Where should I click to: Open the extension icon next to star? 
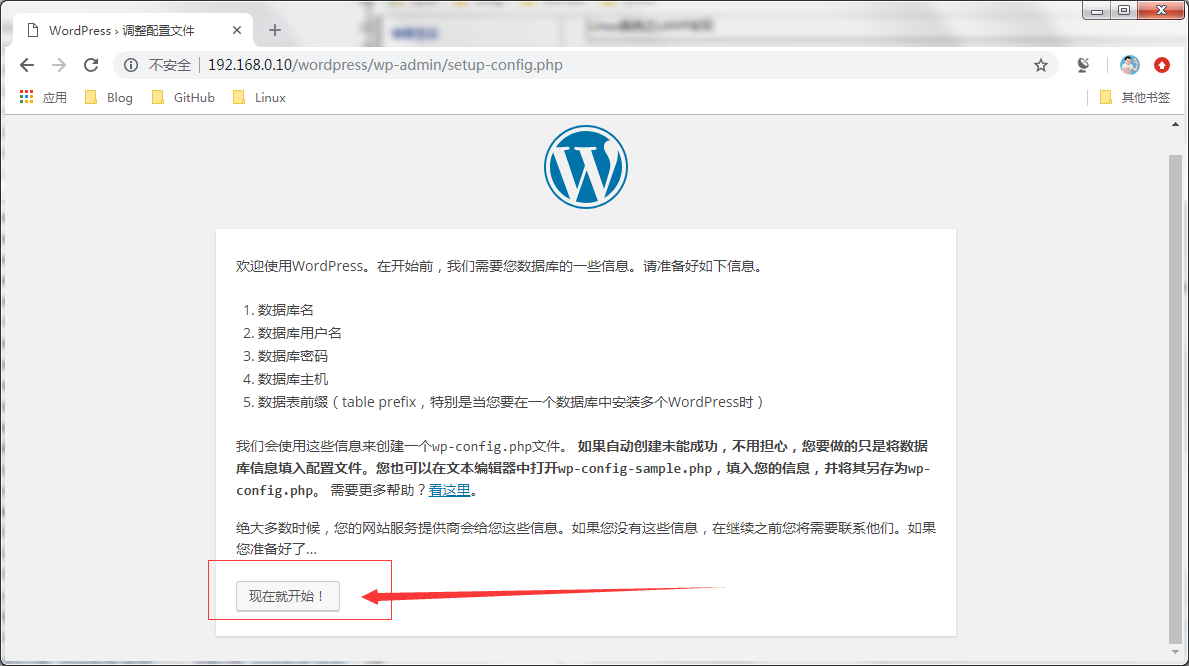1083,65
